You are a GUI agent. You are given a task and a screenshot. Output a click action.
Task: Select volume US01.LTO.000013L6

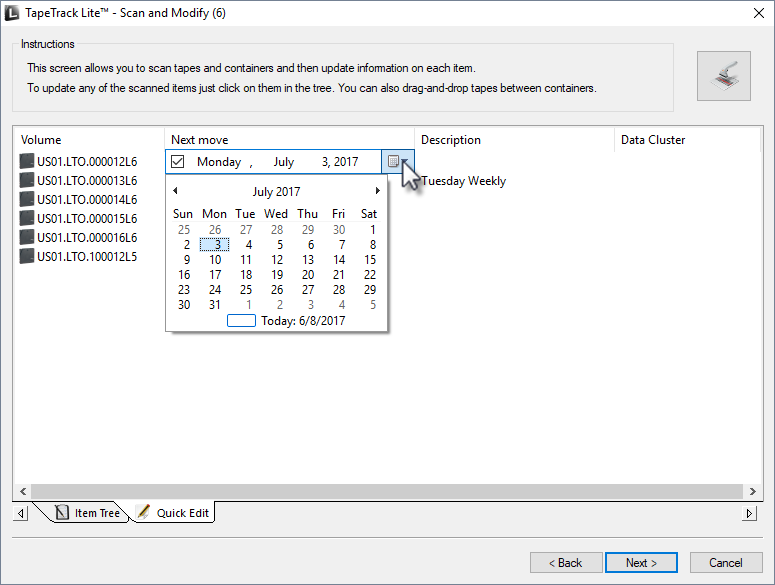[87, 180]
